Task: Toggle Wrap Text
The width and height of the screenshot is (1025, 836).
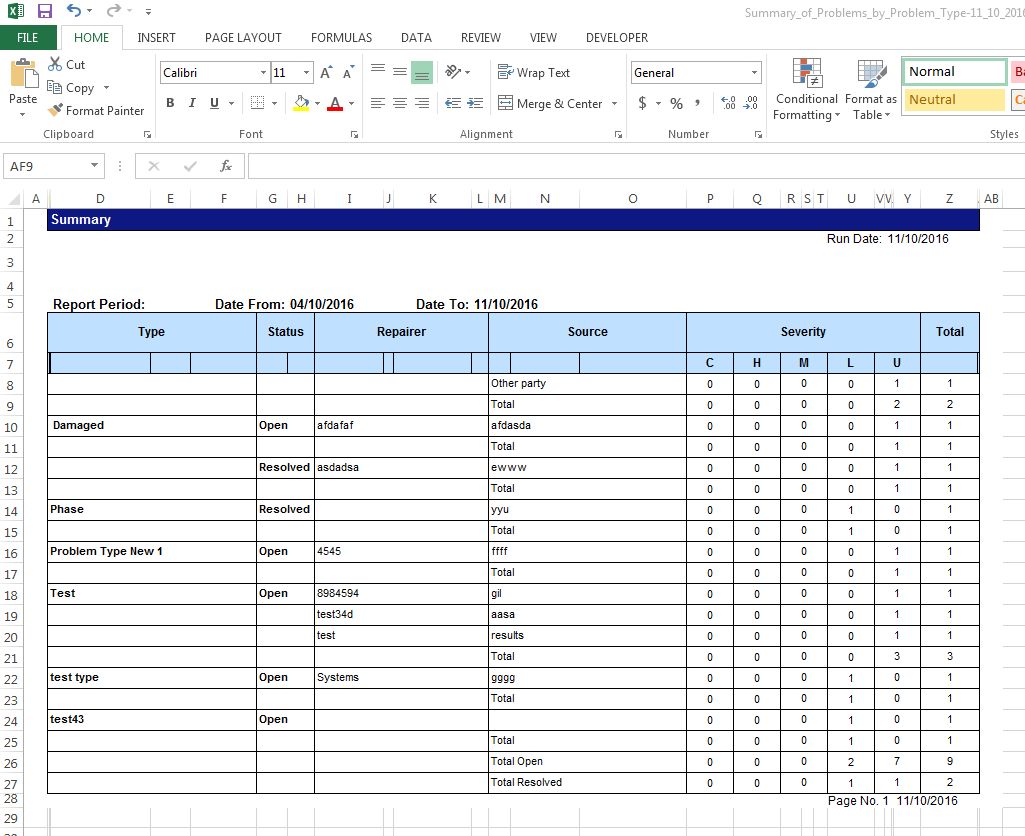Action: pos(533,73)
